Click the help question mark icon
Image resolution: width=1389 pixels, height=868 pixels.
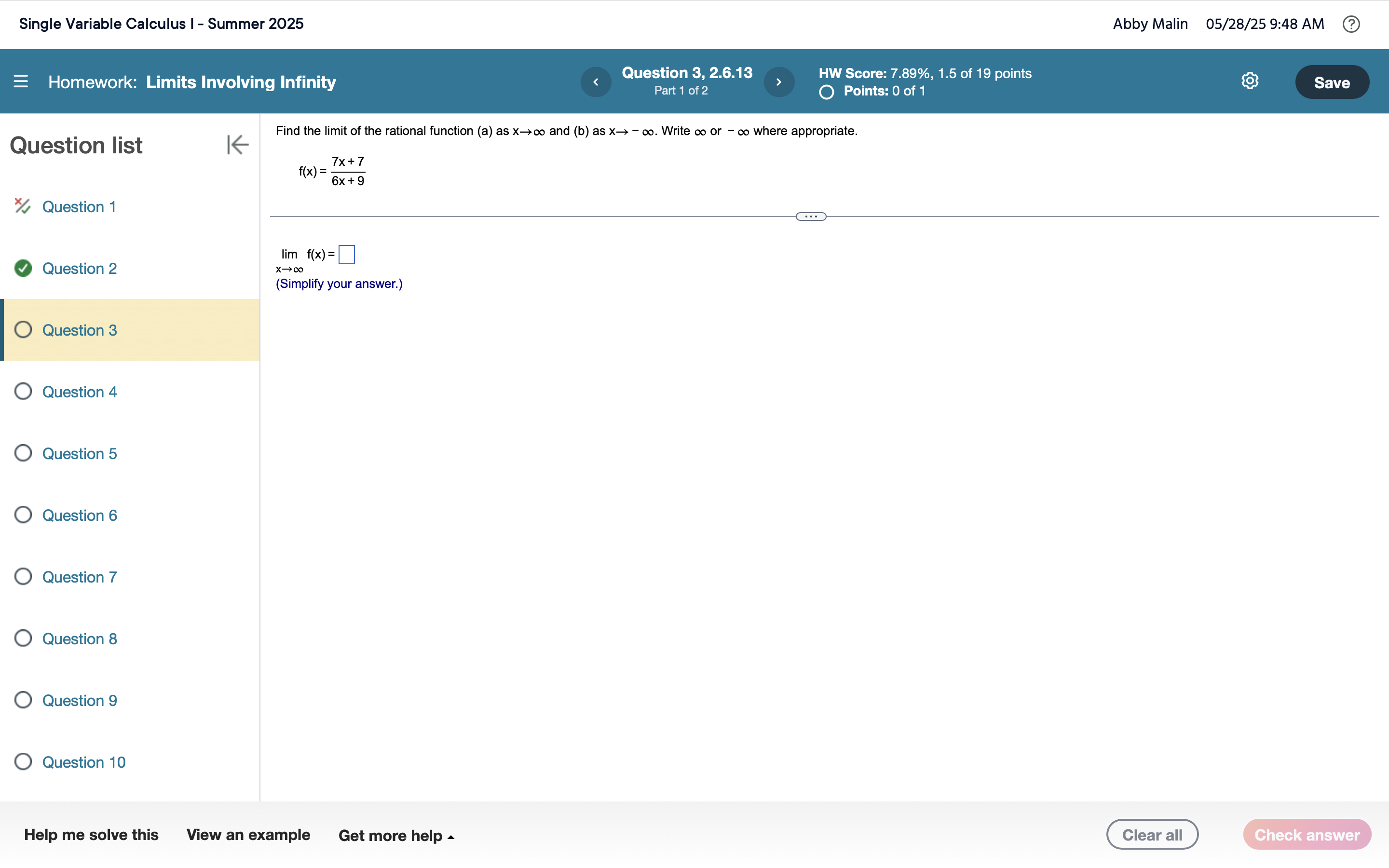click(1351, 24)
